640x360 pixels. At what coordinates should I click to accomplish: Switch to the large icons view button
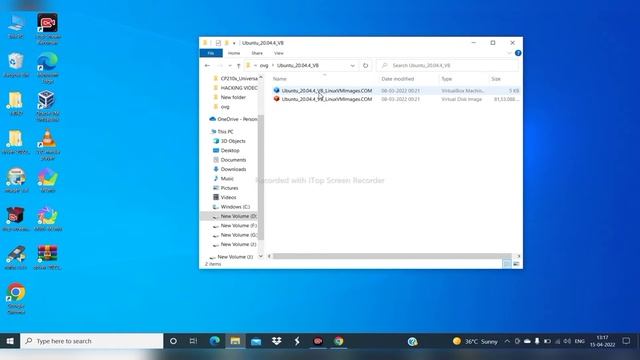pyautogui.click(x=516, y=264)
